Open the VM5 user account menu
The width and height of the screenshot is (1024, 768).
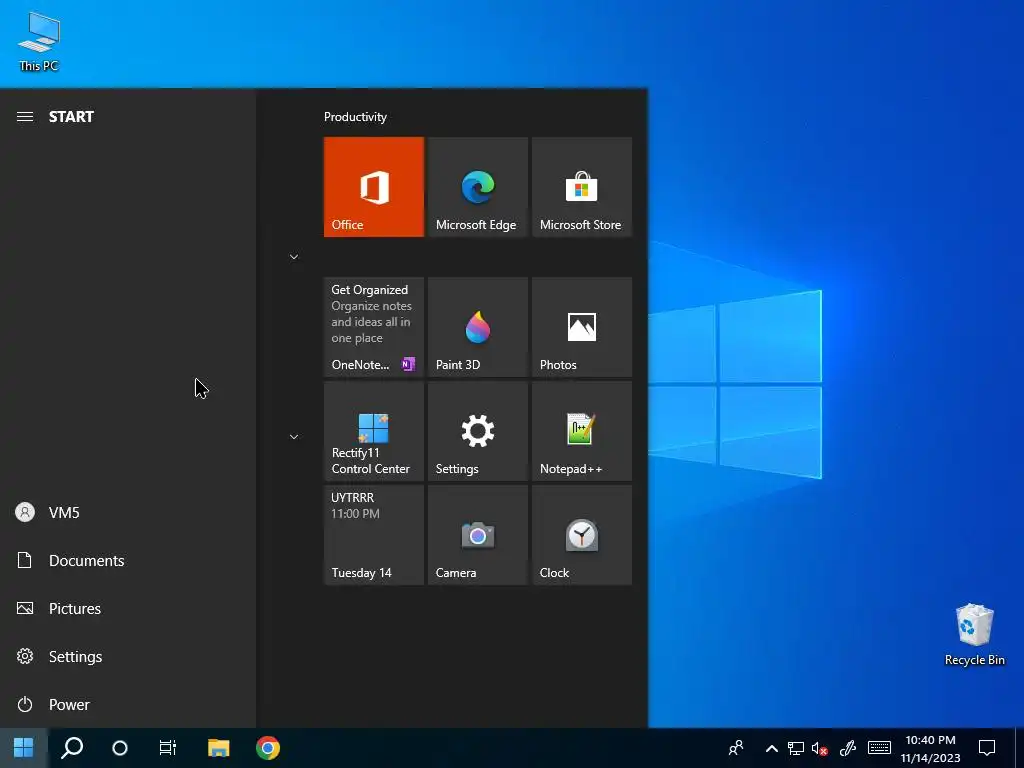(128, 512)
